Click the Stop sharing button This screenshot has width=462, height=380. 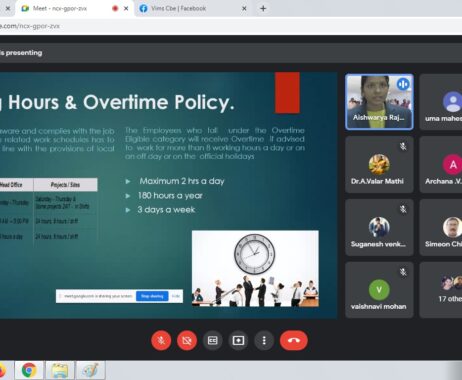(x=152, y=296)
